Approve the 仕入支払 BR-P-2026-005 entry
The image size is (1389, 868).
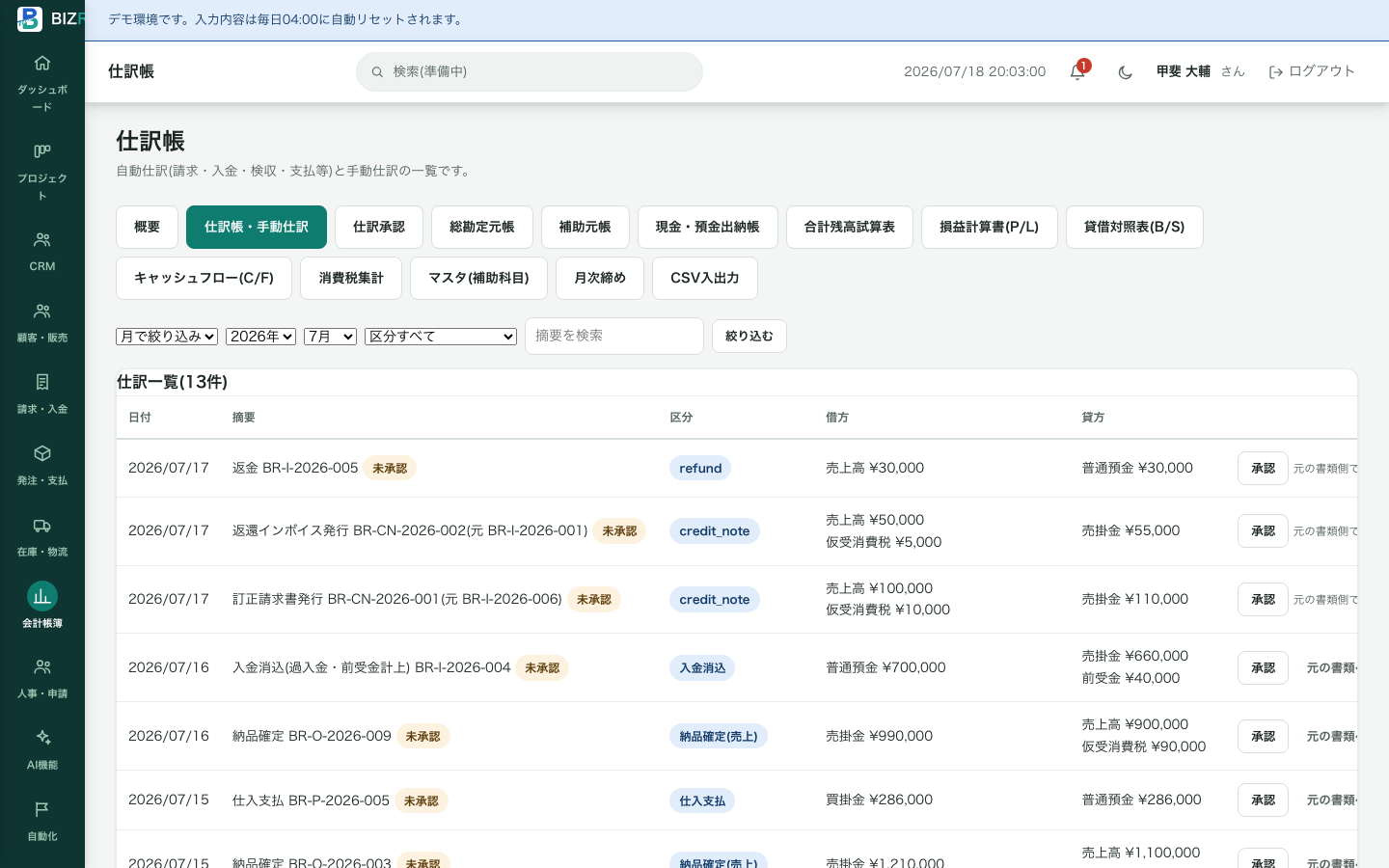click(1263, 800)
